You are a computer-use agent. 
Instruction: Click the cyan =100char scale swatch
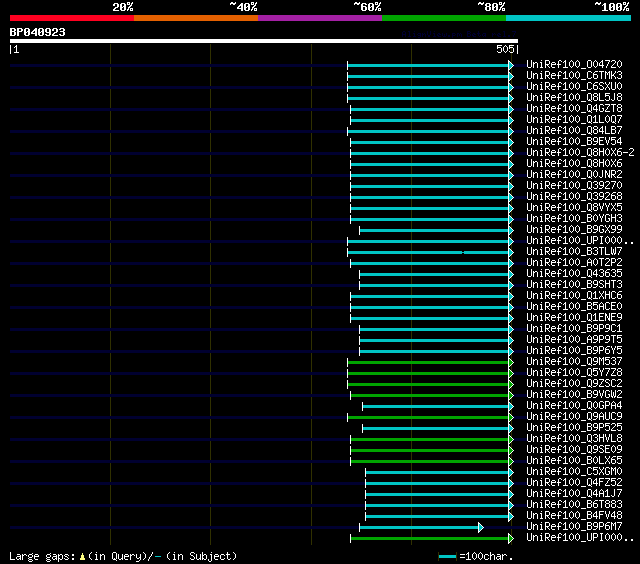point(447,556)
